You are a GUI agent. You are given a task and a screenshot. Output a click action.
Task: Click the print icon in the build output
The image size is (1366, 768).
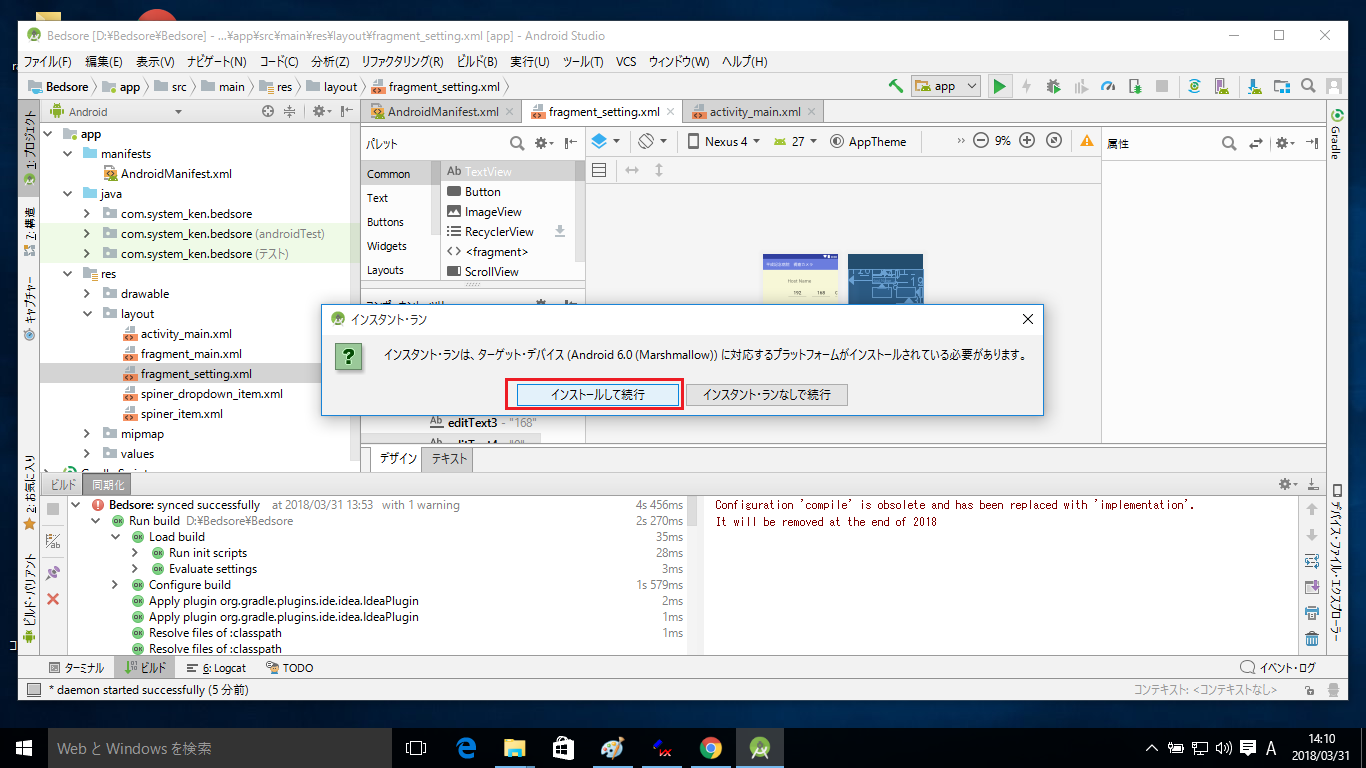click(1312, 612)
